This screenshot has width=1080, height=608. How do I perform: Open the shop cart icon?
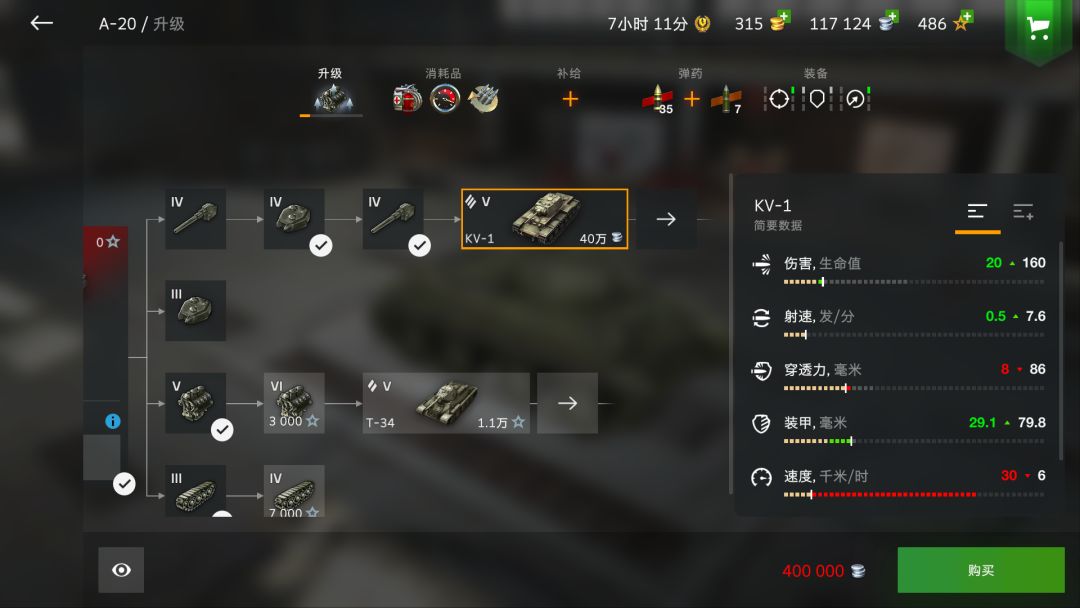coord(1038,29)
